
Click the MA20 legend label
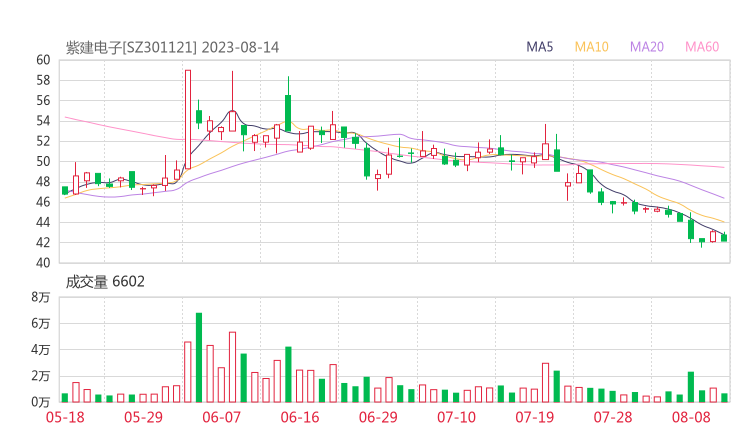coord(647,47)
